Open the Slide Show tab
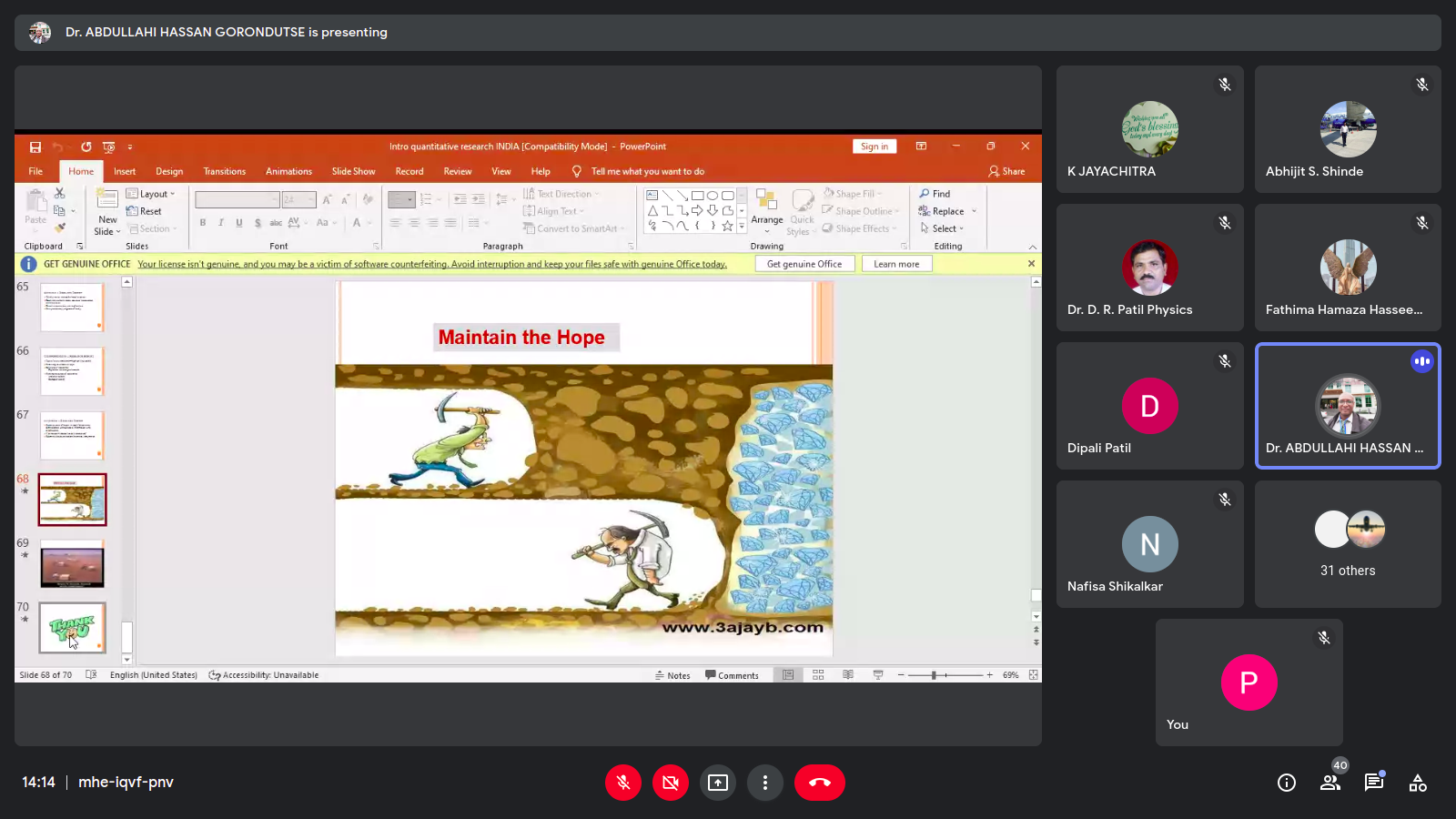 click(x=353, y=171)
